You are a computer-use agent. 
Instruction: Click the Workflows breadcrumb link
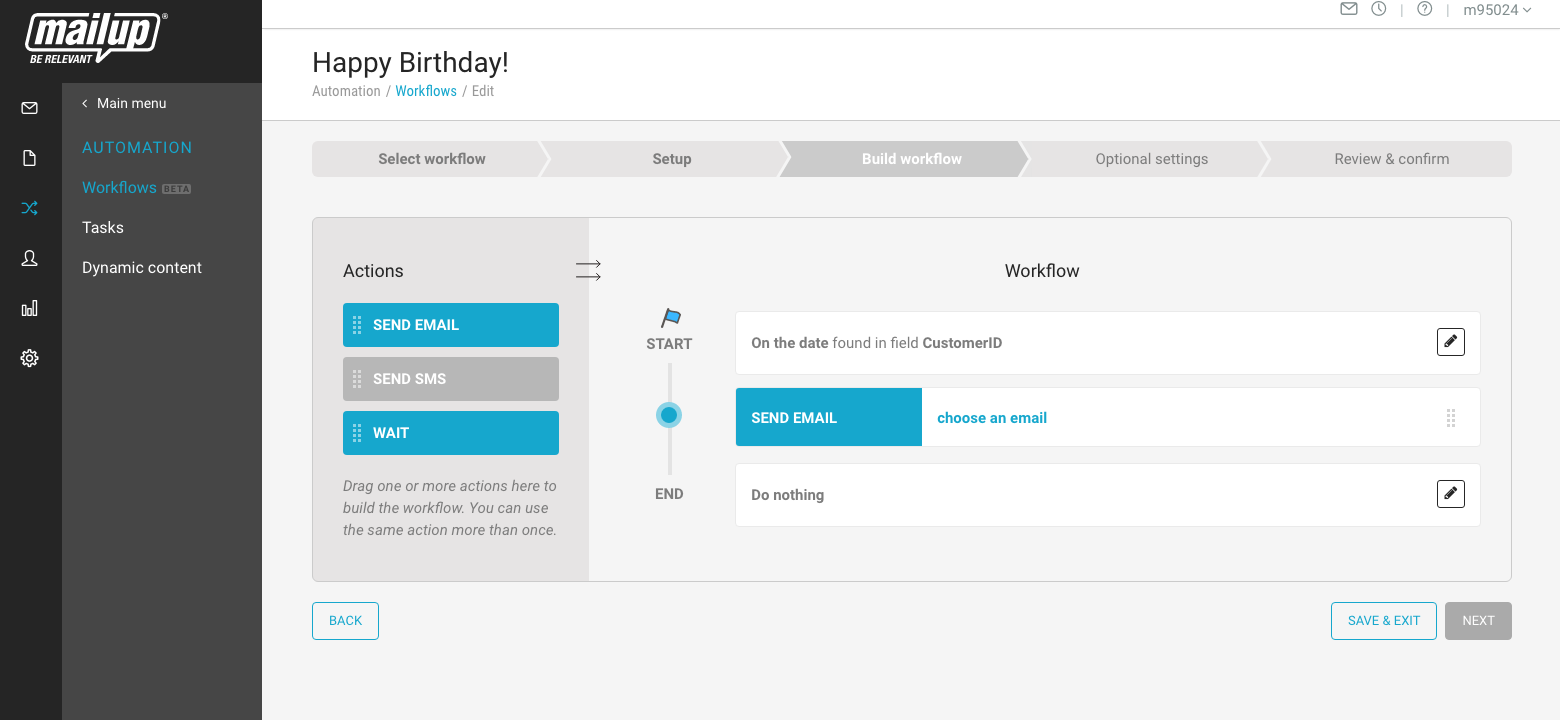pos(426,91)
